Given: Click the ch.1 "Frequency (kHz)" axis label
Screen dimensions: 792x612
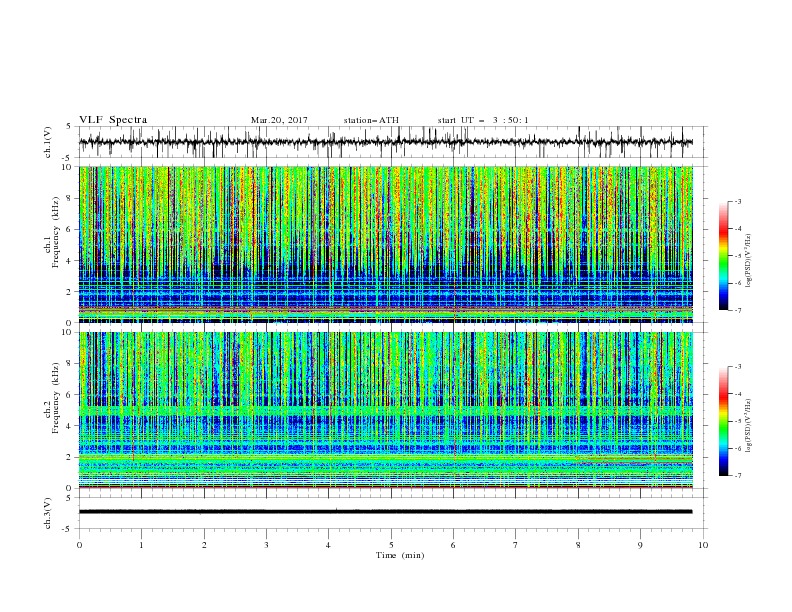Looking at the screenshot, I should click(x=55, y=233).
